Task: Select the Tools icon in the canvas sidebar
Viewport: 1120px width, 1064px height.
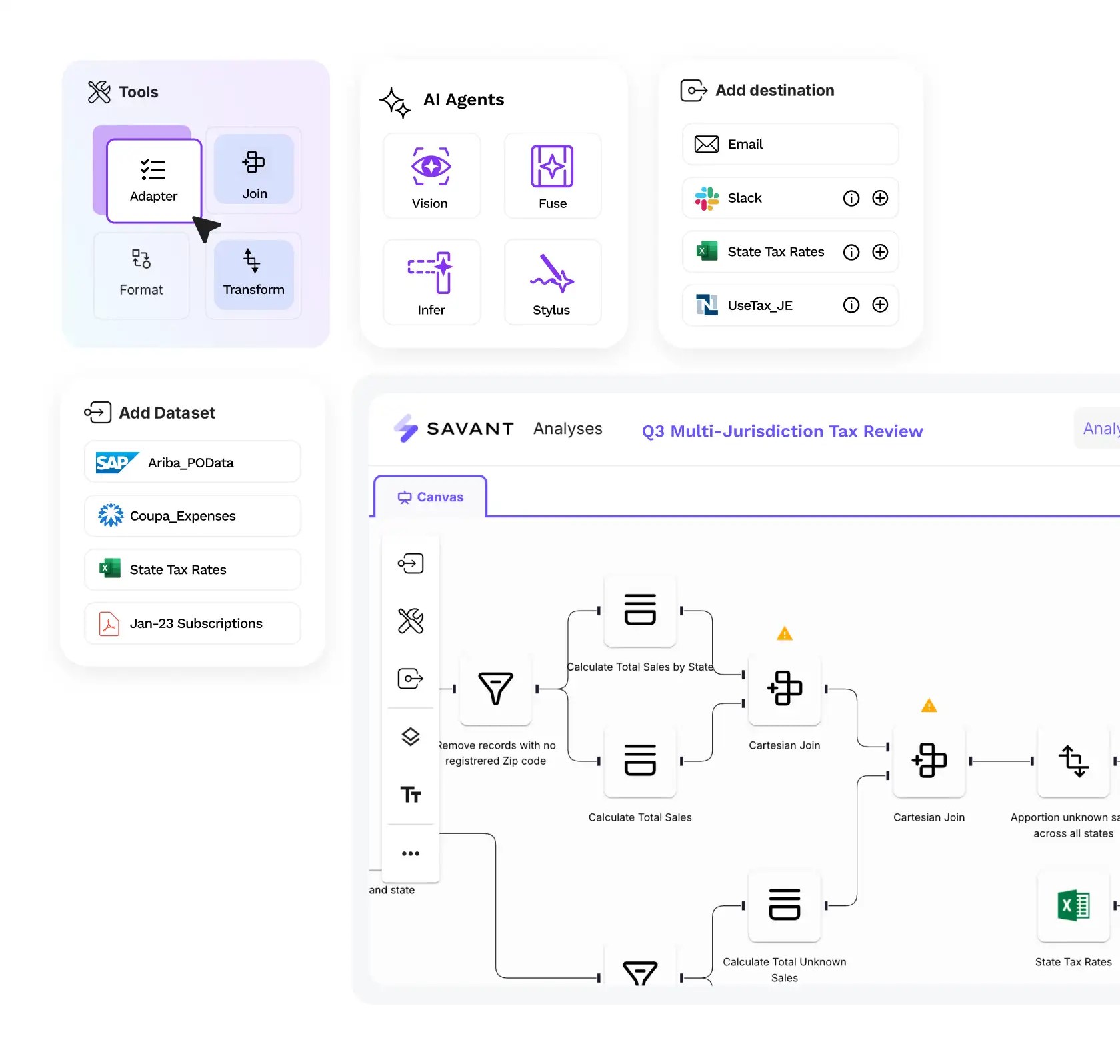Action: pyautogui.click(x=411, y=621)
